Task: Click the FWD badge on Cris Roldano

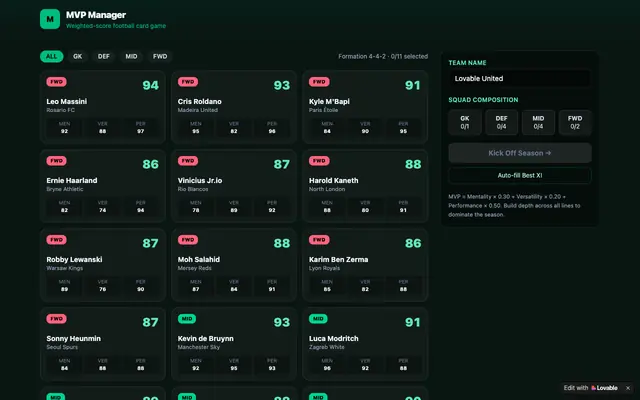Action: [x=188, y=82]
